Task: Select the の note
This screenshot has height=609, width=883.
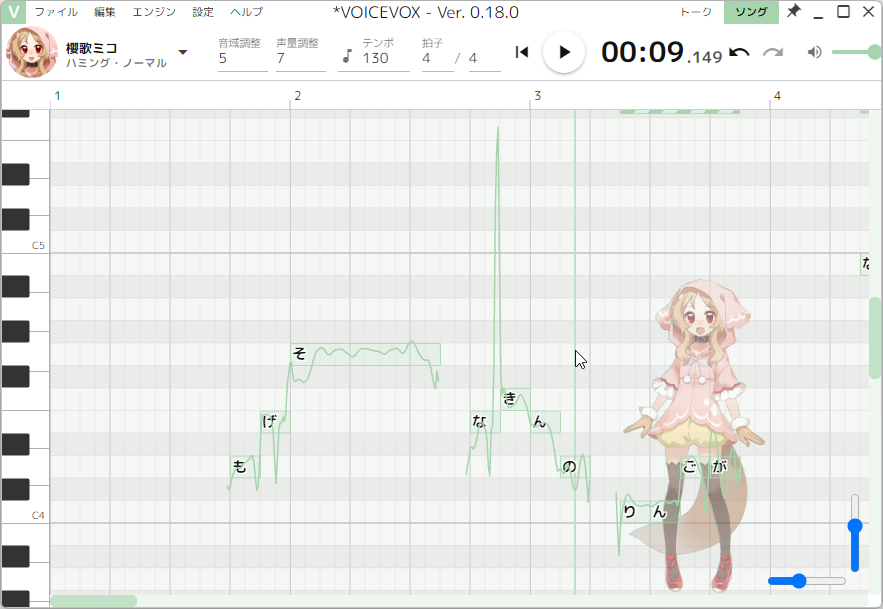Action: click(x=575, y=466)
